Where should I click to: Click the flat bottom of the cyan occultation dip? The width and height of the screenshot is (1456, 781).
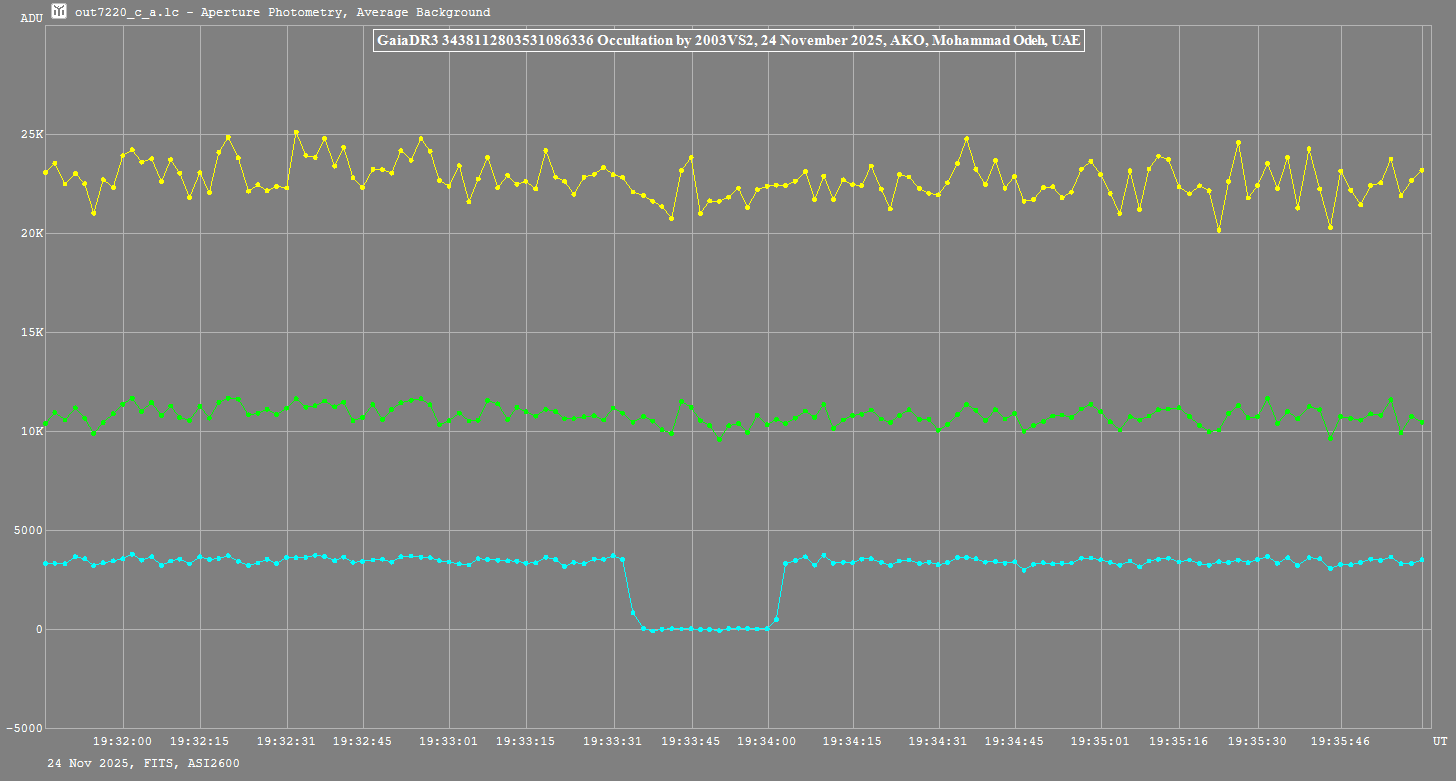[705, 629]
